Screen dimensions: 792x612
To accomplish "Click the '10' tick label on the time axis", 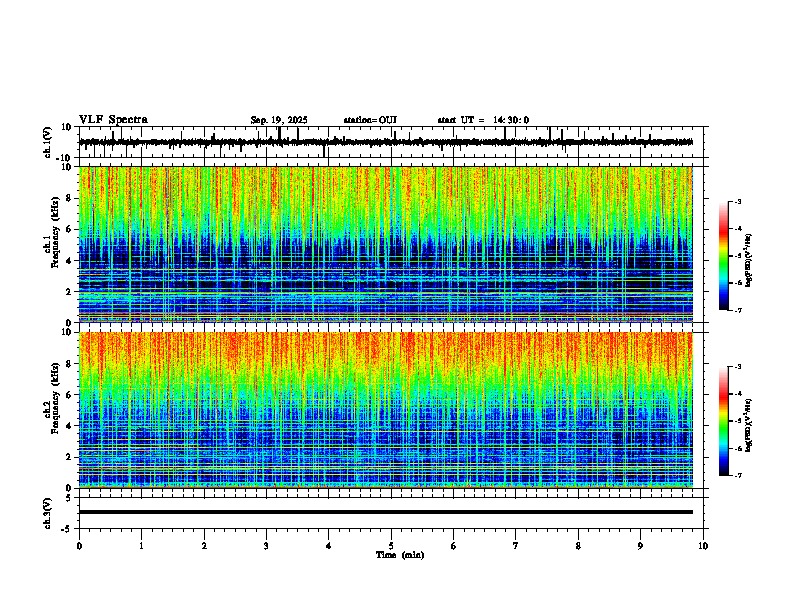I will pyautogui.click(x=703, y=546).
